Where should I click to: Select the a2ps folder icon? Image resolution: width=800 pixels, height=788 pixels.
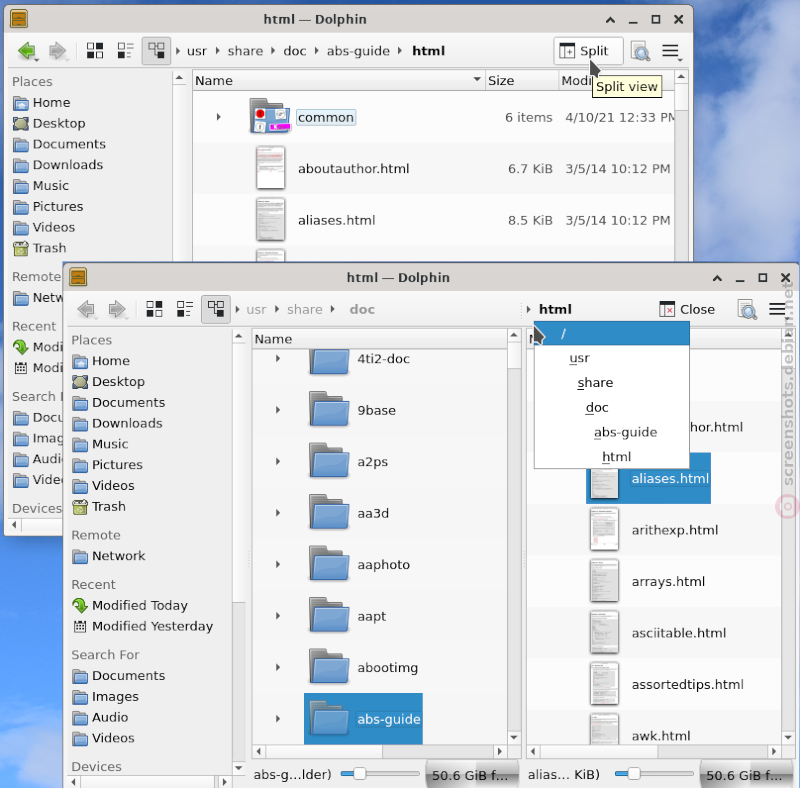[329, 461]
